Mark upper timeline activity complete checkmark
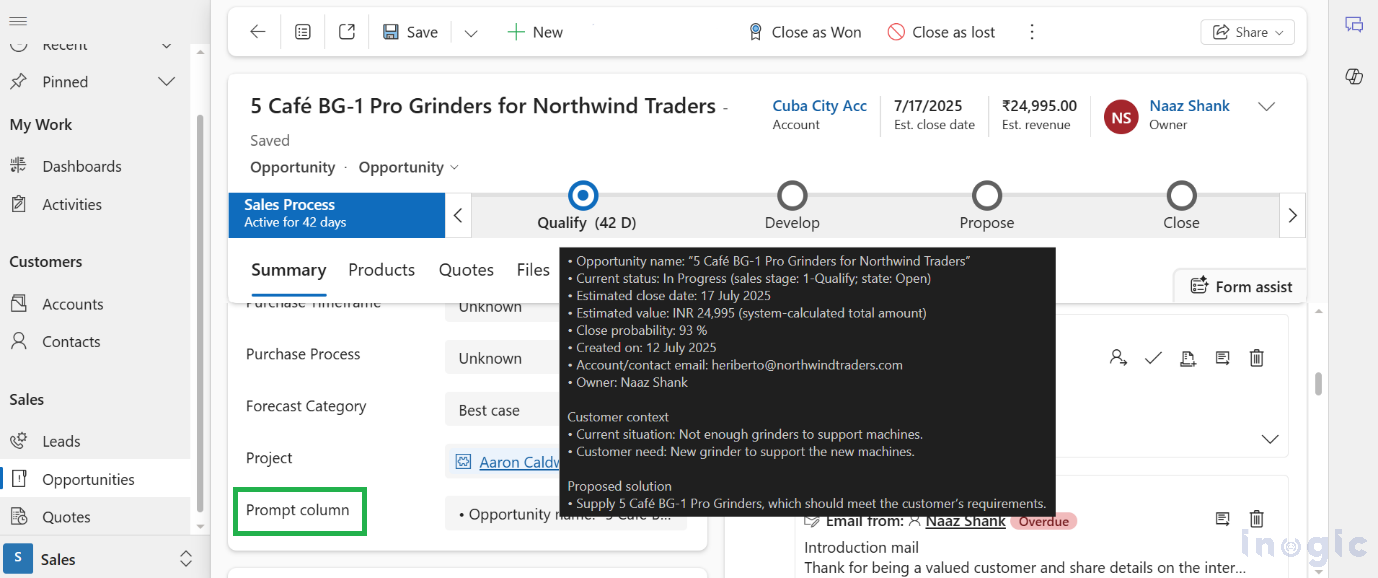 [1153, 357]
